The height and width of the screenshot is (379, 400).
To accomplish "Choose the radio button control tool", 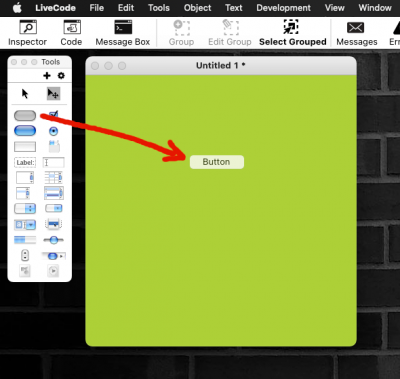I will coord(53,131).
